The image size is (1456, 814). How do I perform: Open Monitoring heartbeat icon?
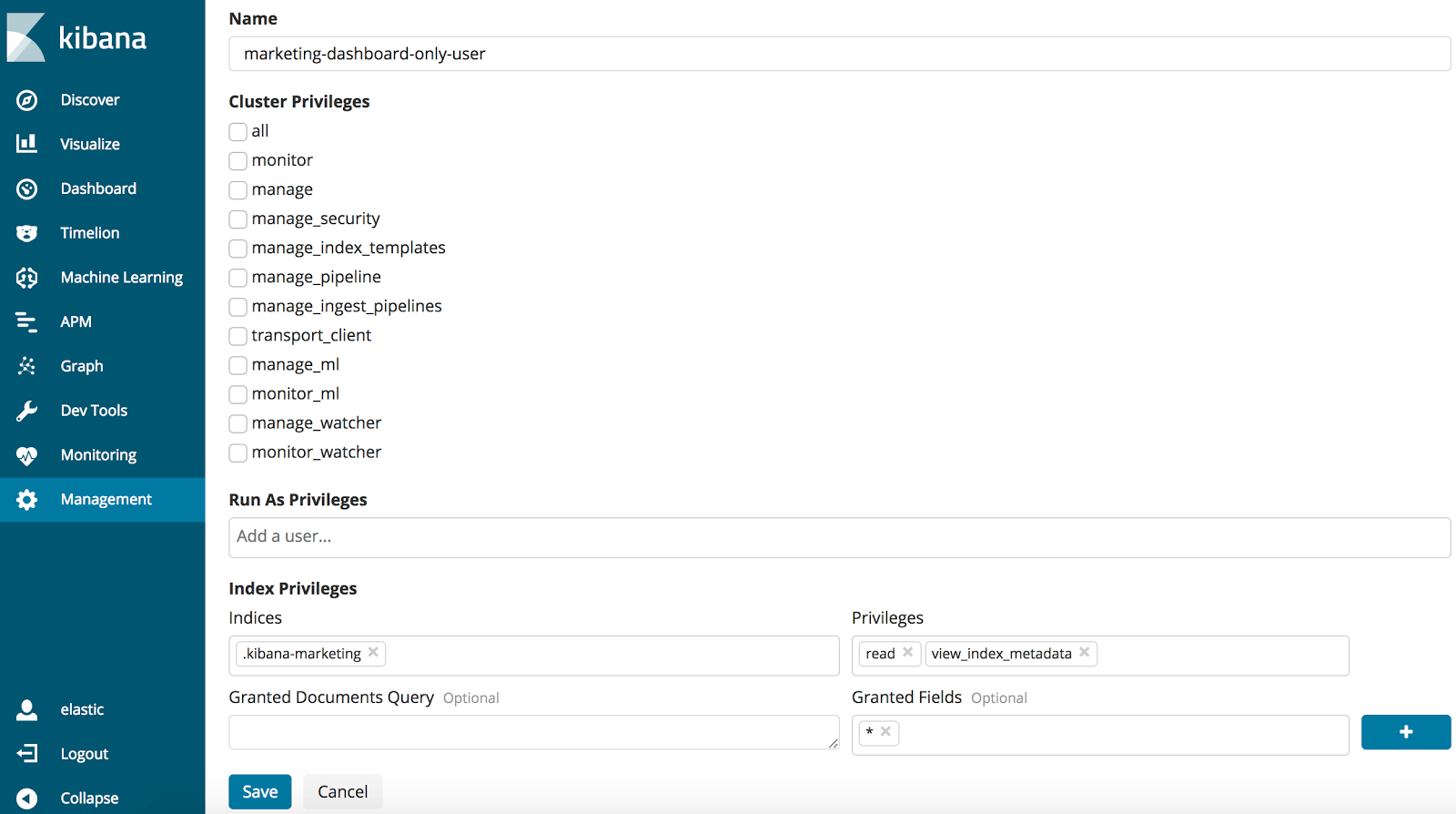(x=27, y=455)
